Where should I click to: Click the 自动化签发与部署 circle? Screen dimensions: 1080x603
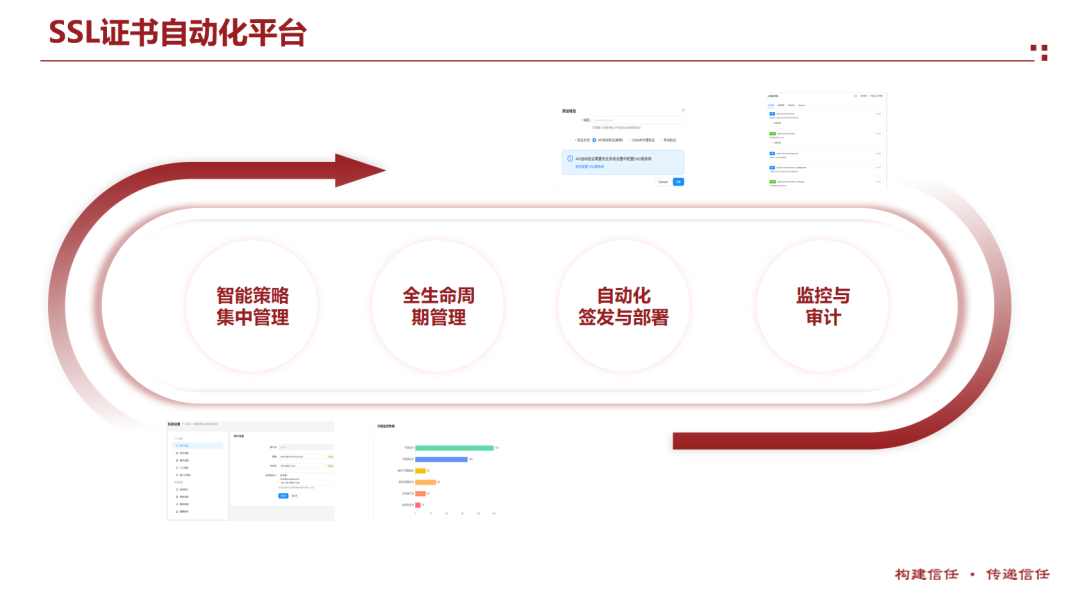[623, 306]
